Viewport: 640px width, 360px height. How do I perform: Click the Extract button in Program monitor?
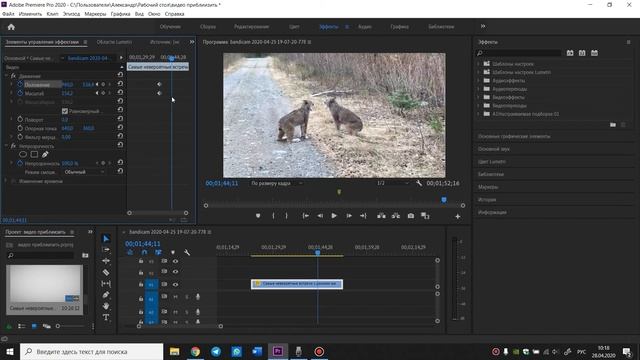click(x=396, y=216)
